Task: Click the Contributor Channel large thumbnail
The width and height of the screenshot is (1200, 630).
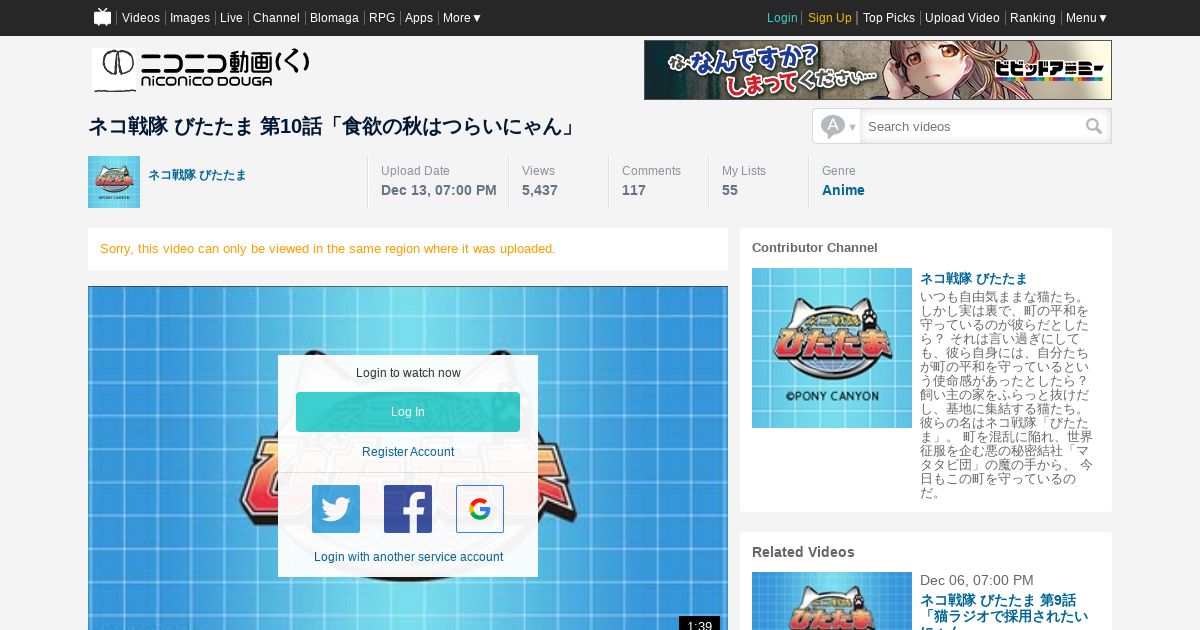Action: (832, 348)
